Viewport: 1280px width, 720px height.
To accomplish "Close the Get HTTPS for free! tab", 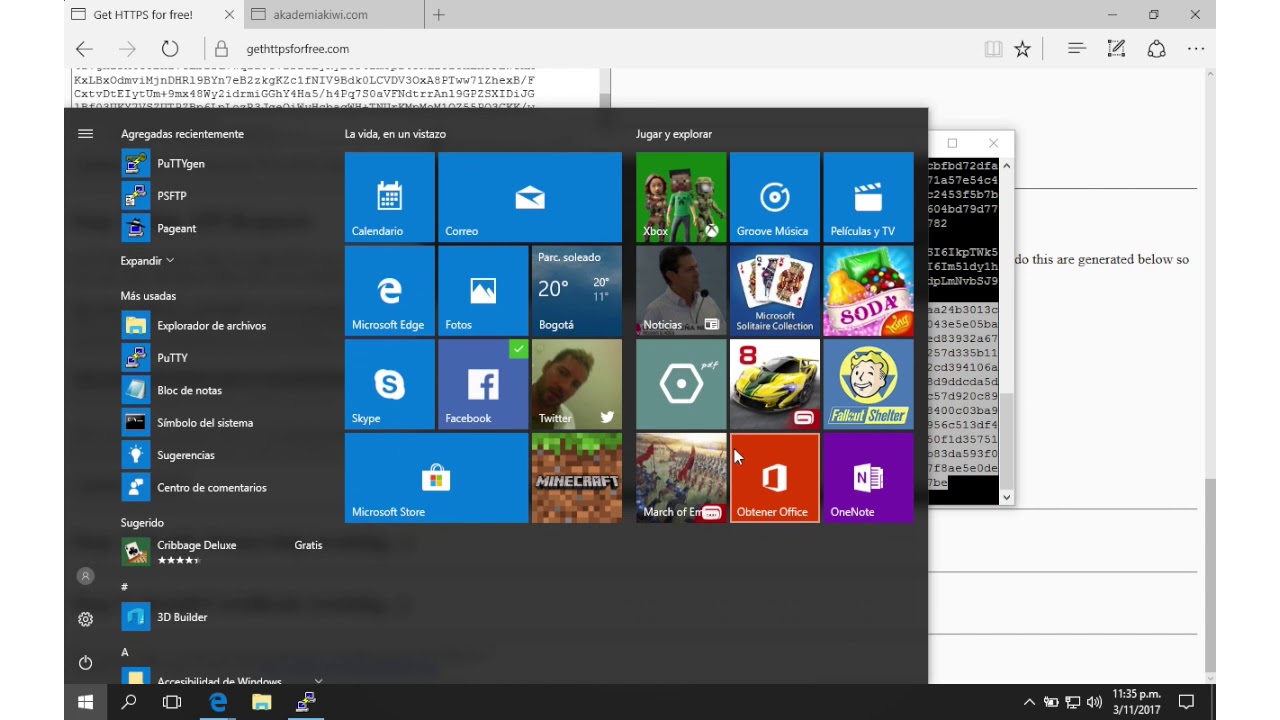I will tap(230, 15).
